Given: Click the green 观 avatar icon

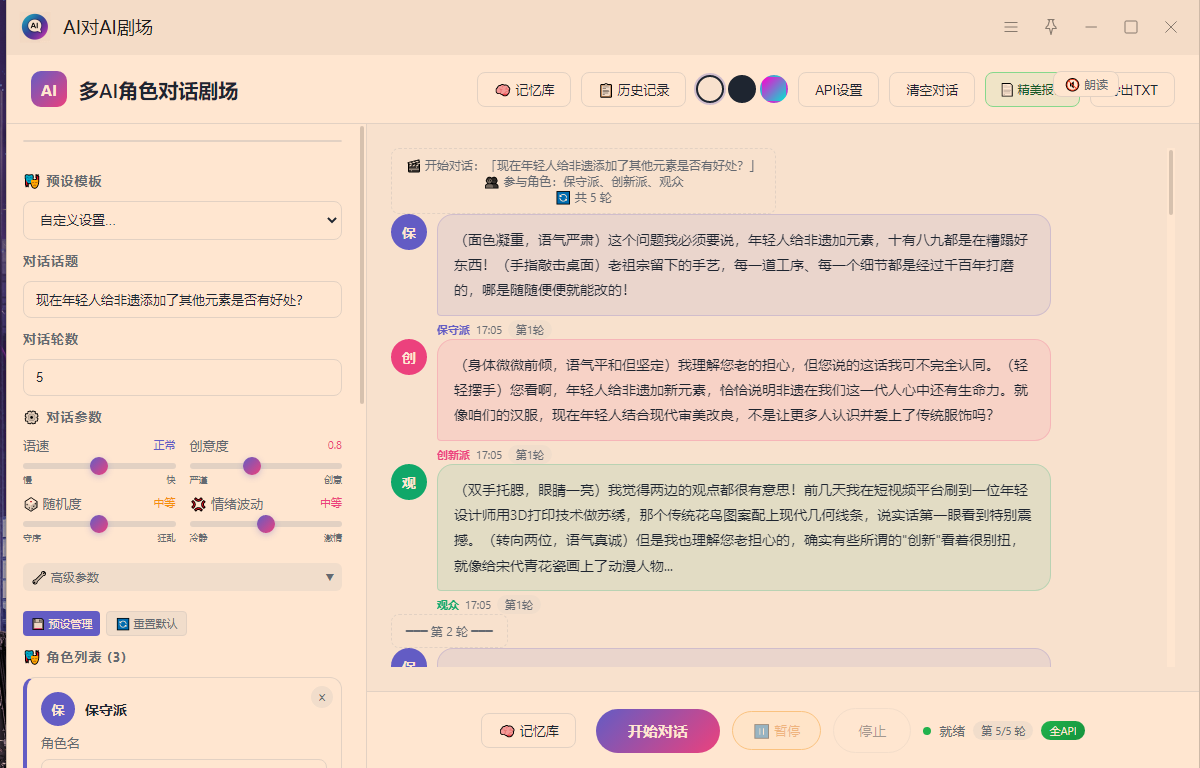Looking at the screenshot, I should [x=409, y=483].
